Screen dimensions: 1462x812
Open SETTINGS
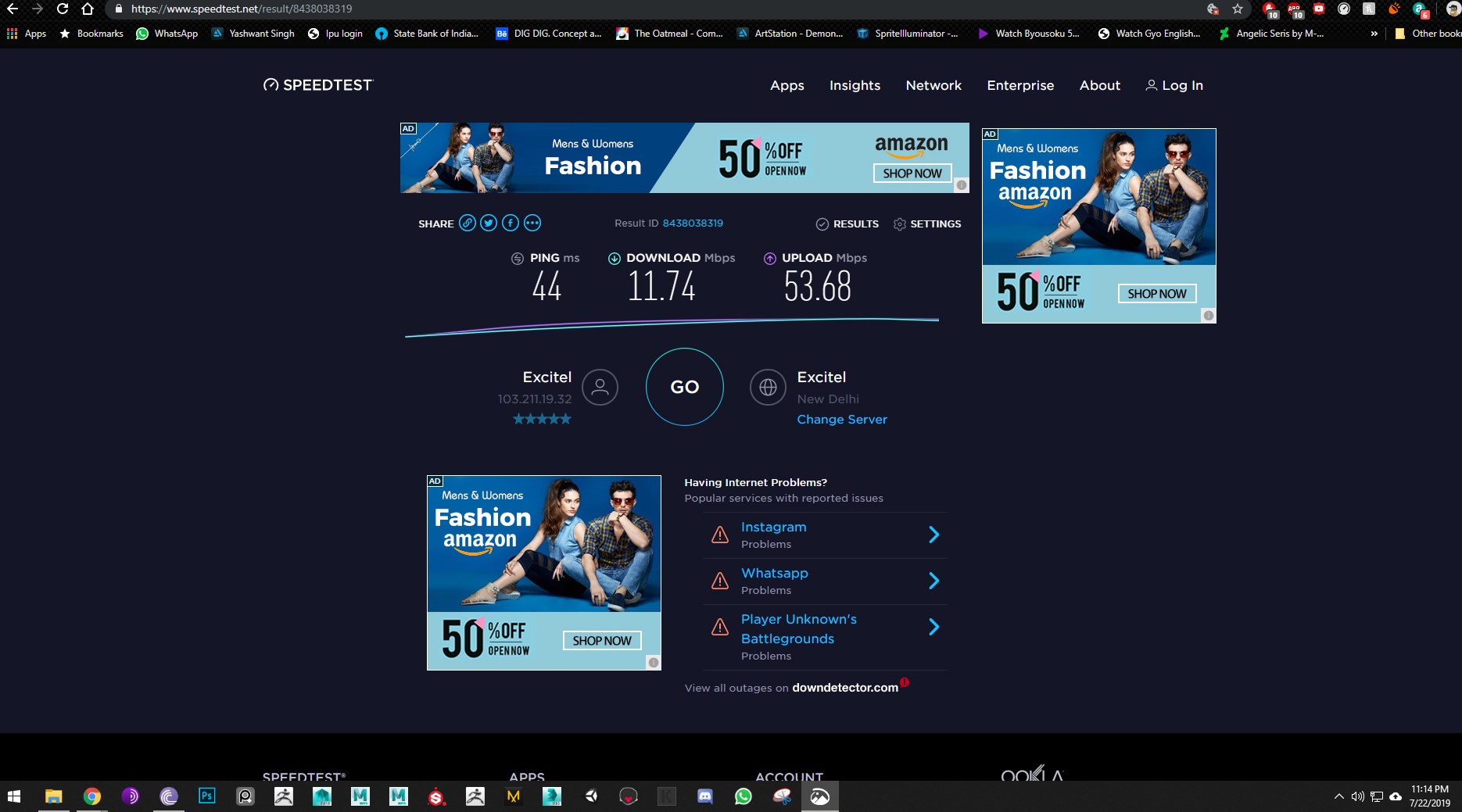(x=927, y=224)
